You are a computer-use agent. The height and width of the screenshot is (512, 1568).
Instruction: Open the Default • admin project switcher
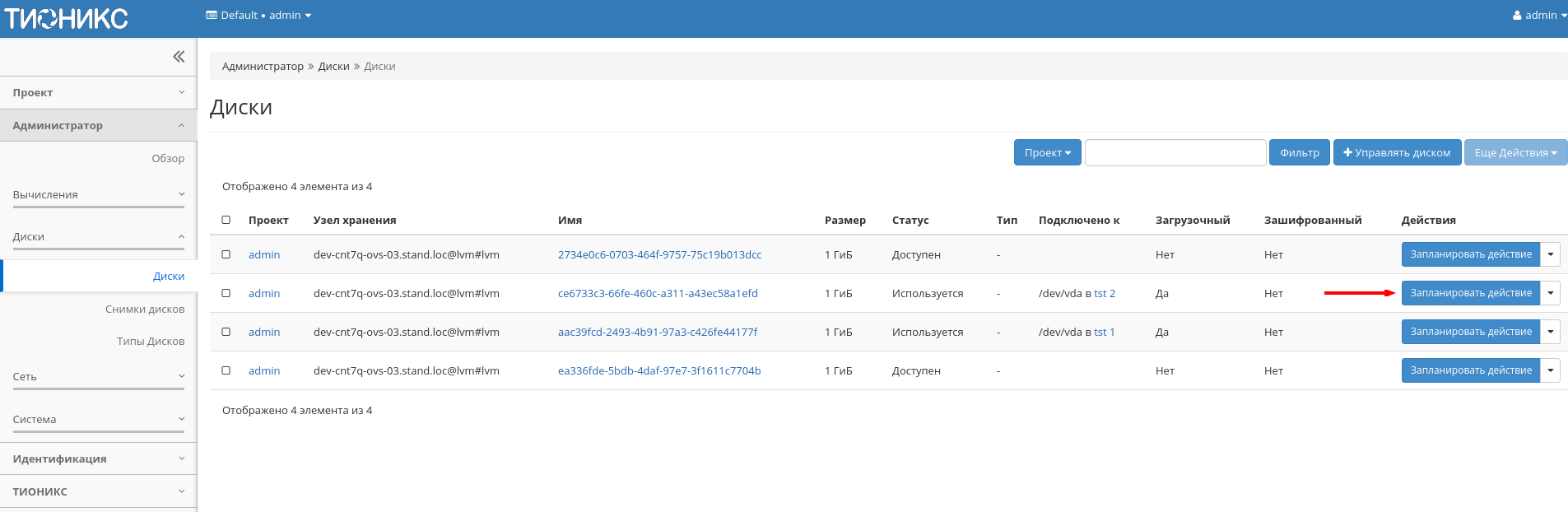[x=258, y=15]
